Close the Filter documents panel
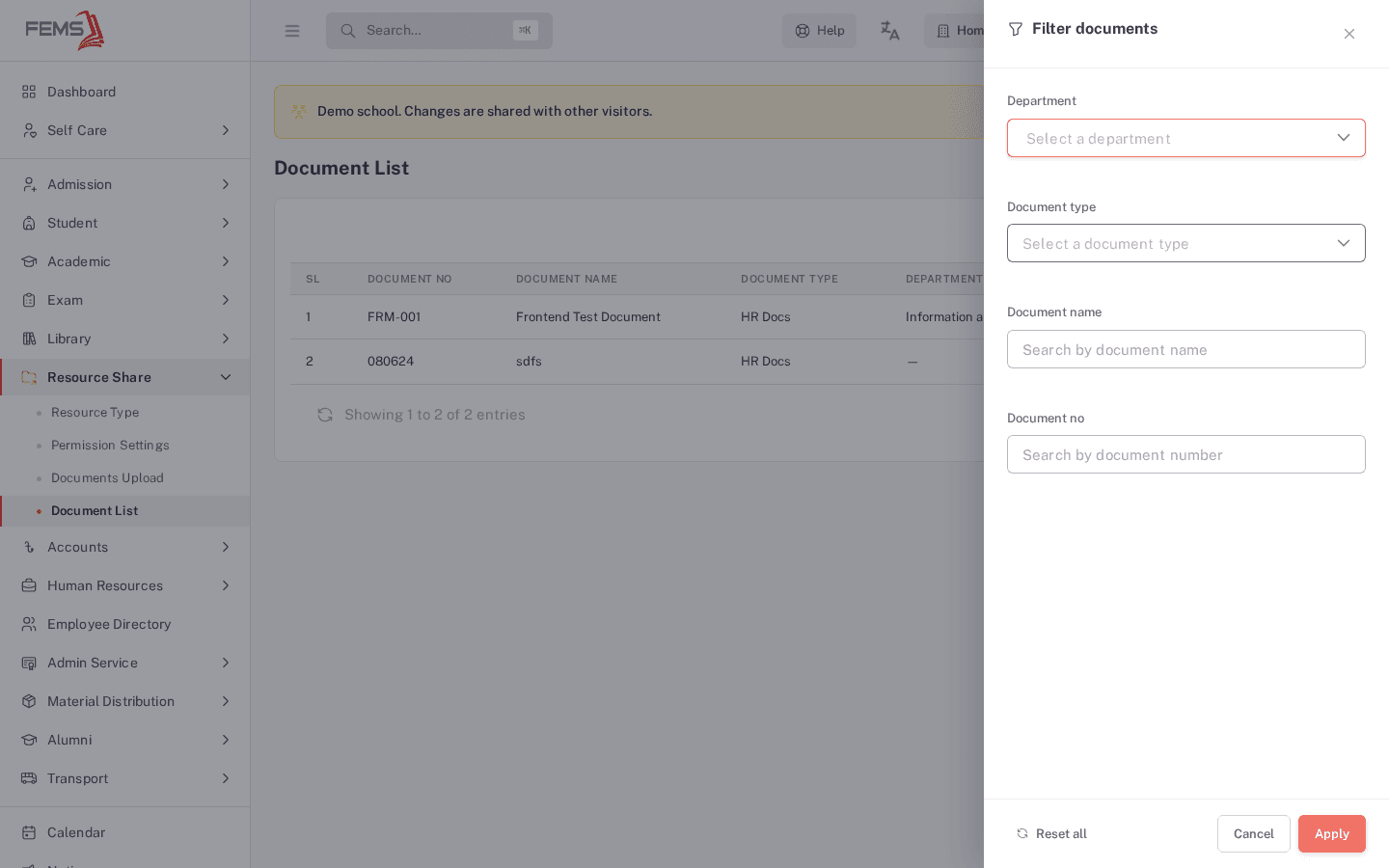 click(x=1349, y=34)
